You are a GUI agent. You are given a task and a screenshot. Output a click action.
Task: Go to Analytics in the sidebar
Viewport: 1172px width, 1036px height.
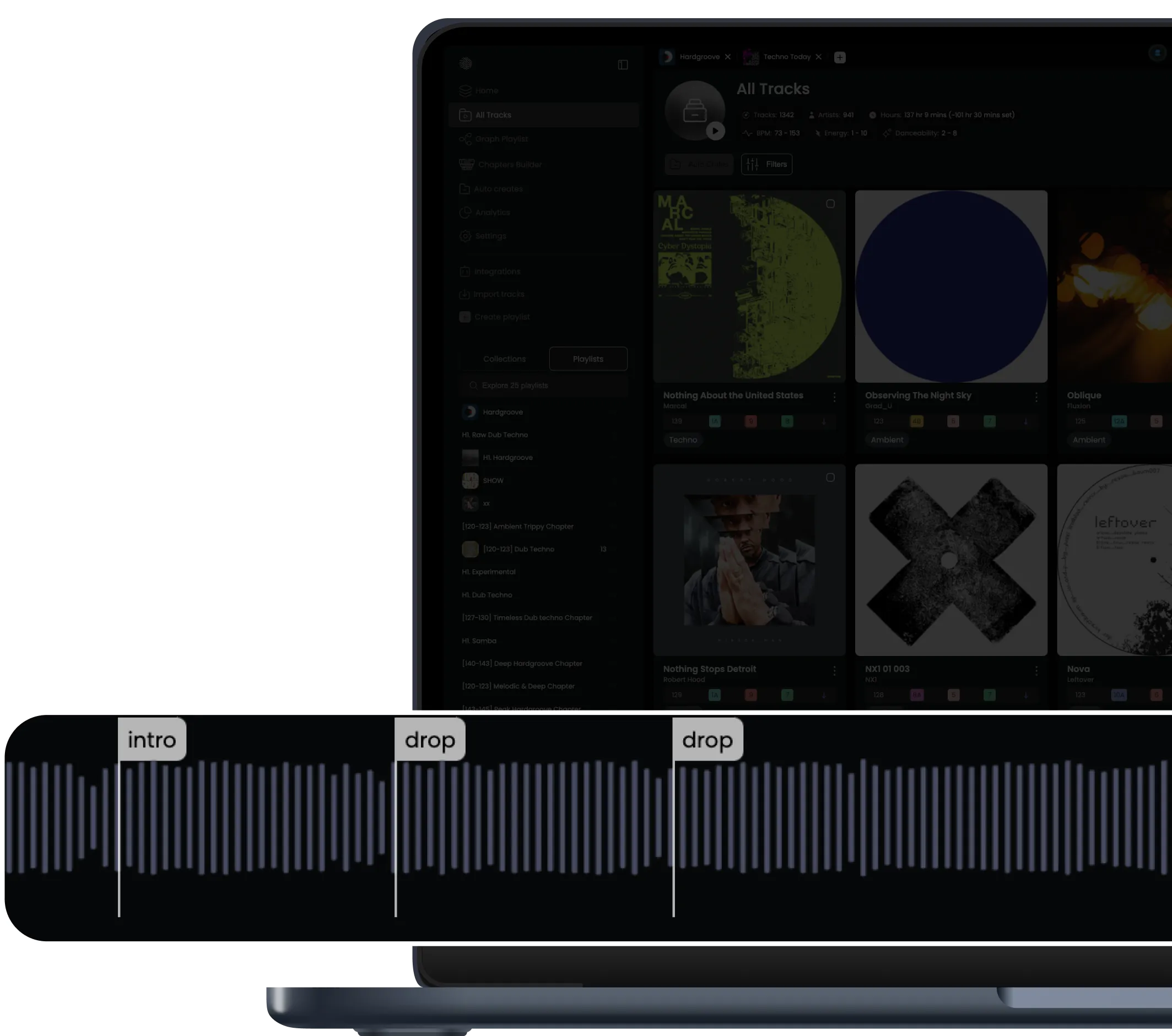tap(492, 213)
